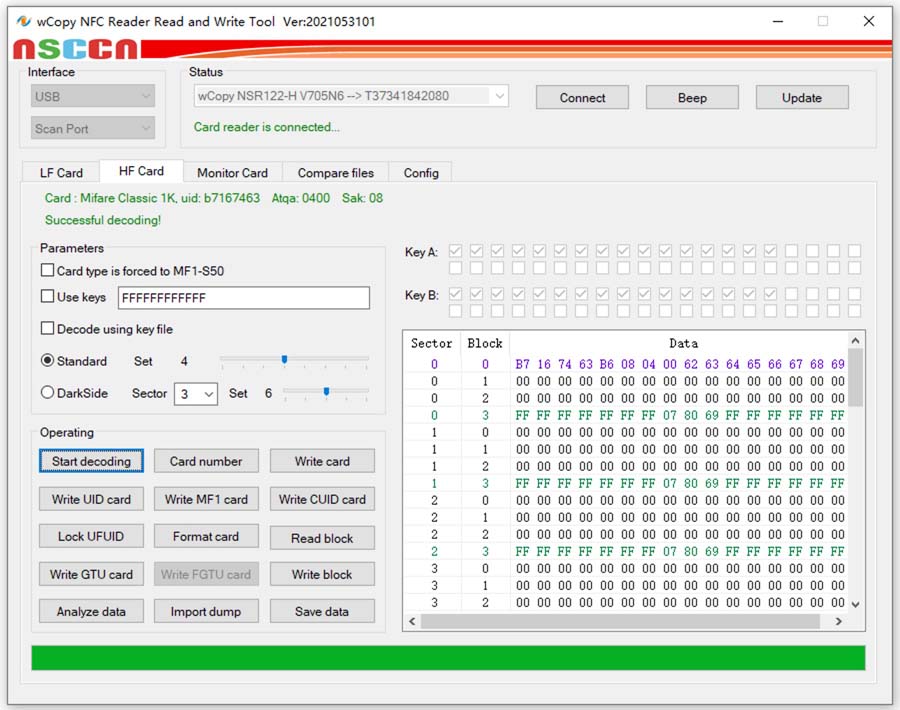Click the wCopy app icon in title bar
This screenshot has width=900, height=710.
(x=24, y=21)
